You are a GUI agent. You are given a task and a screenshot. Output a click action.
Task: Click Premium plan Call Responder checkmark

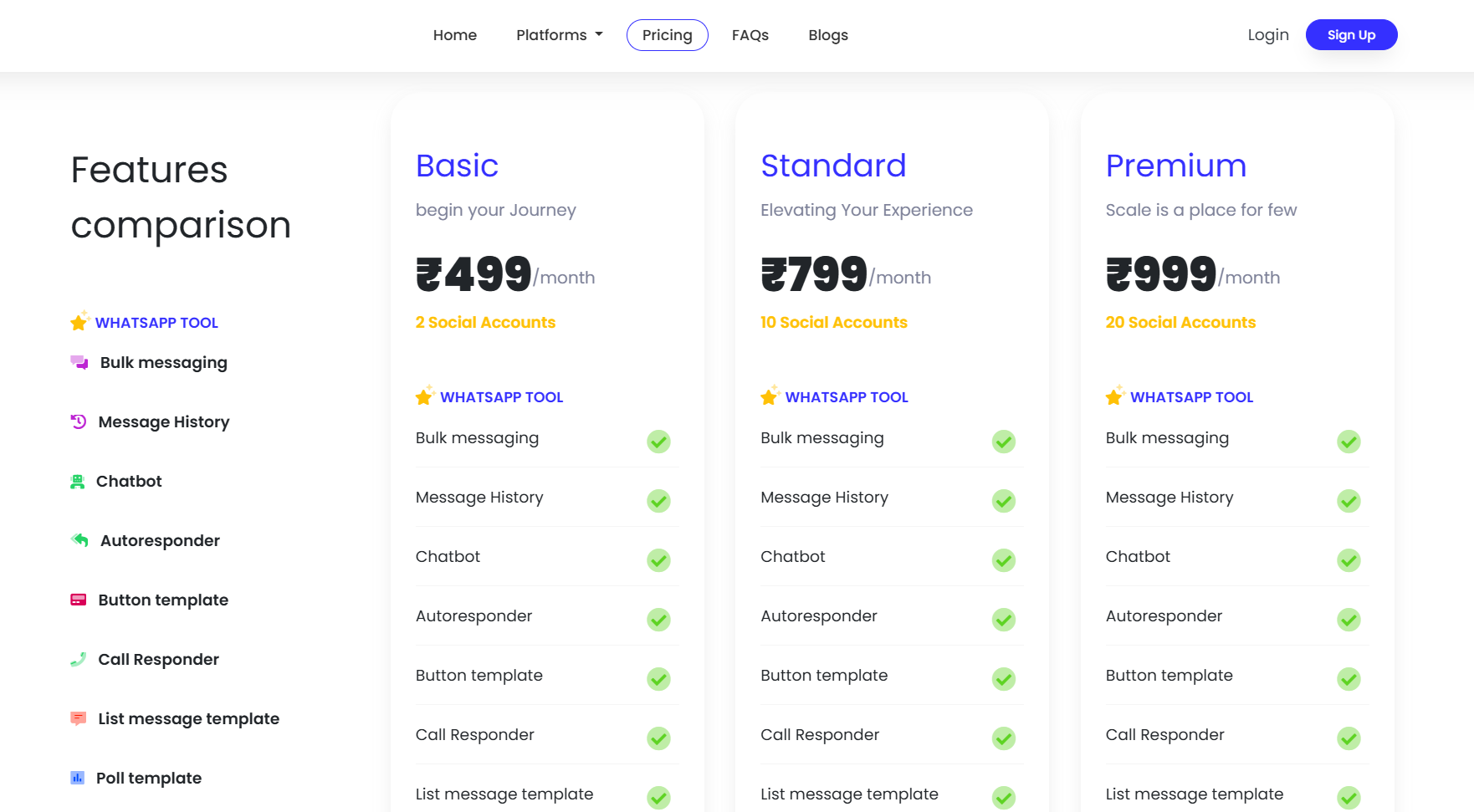click(1348, 738)
